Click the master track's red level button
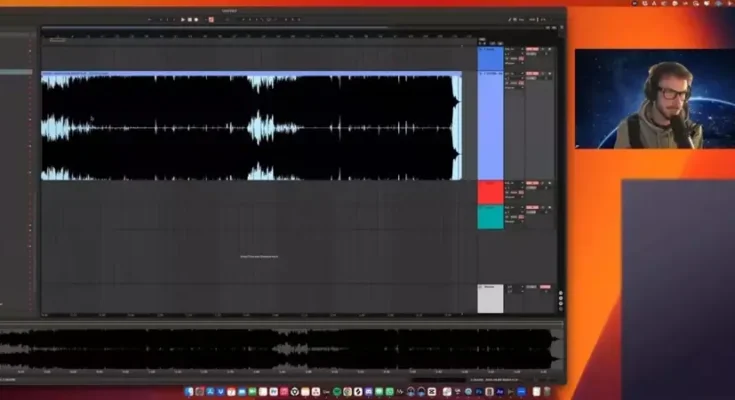 click(543, 288)
